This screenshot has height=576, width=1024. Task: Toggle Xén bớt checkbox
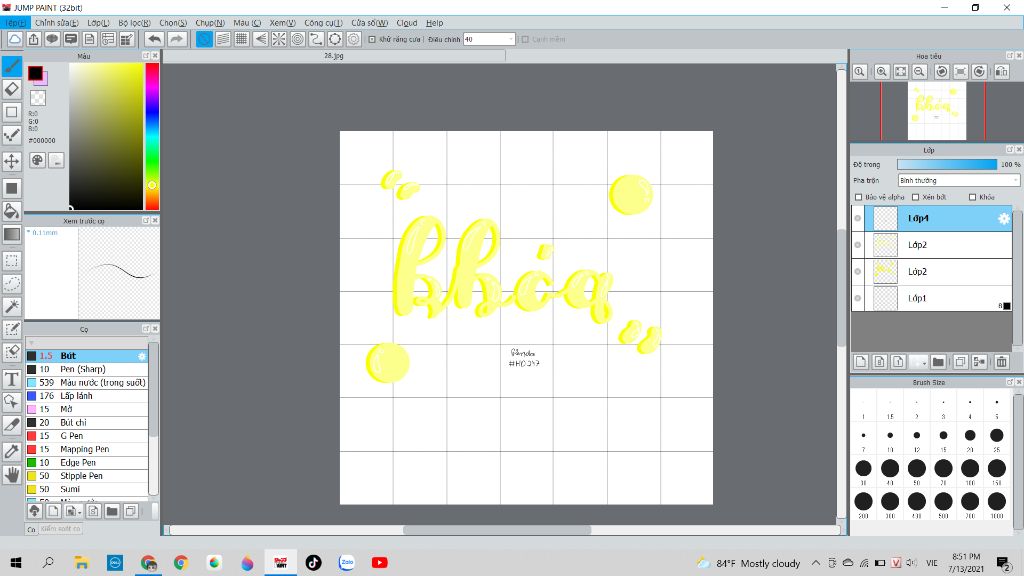[916, 197]
